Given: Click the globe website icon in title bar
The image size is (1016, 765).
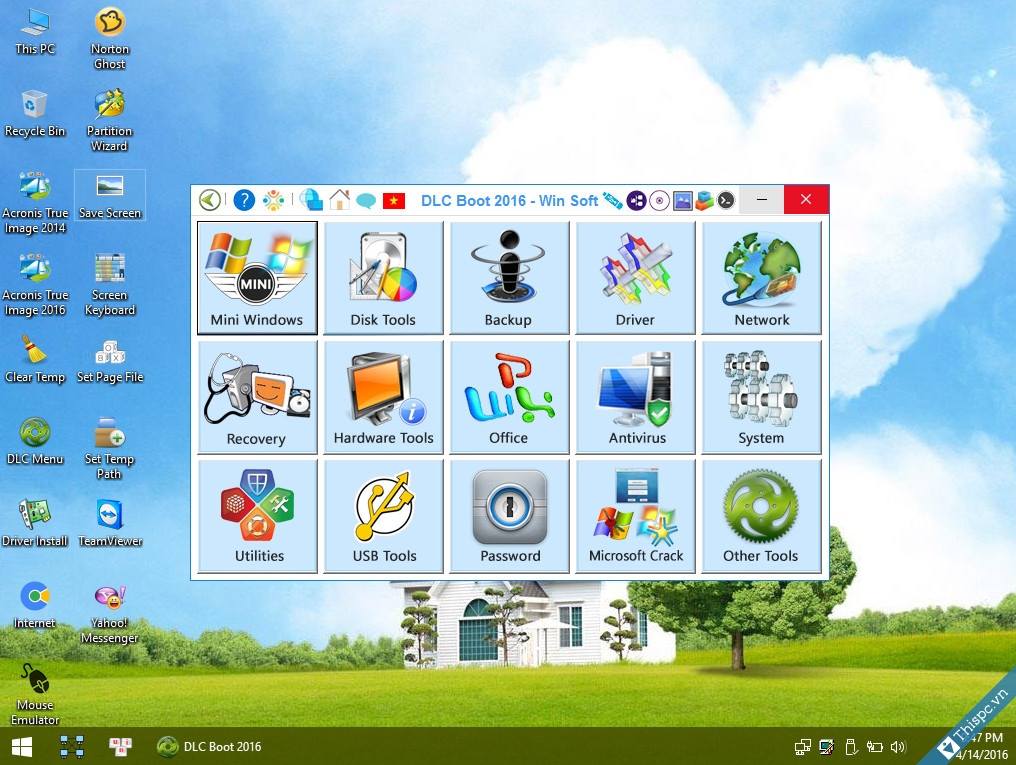Looking at the screenshot, I should [311, 200].
